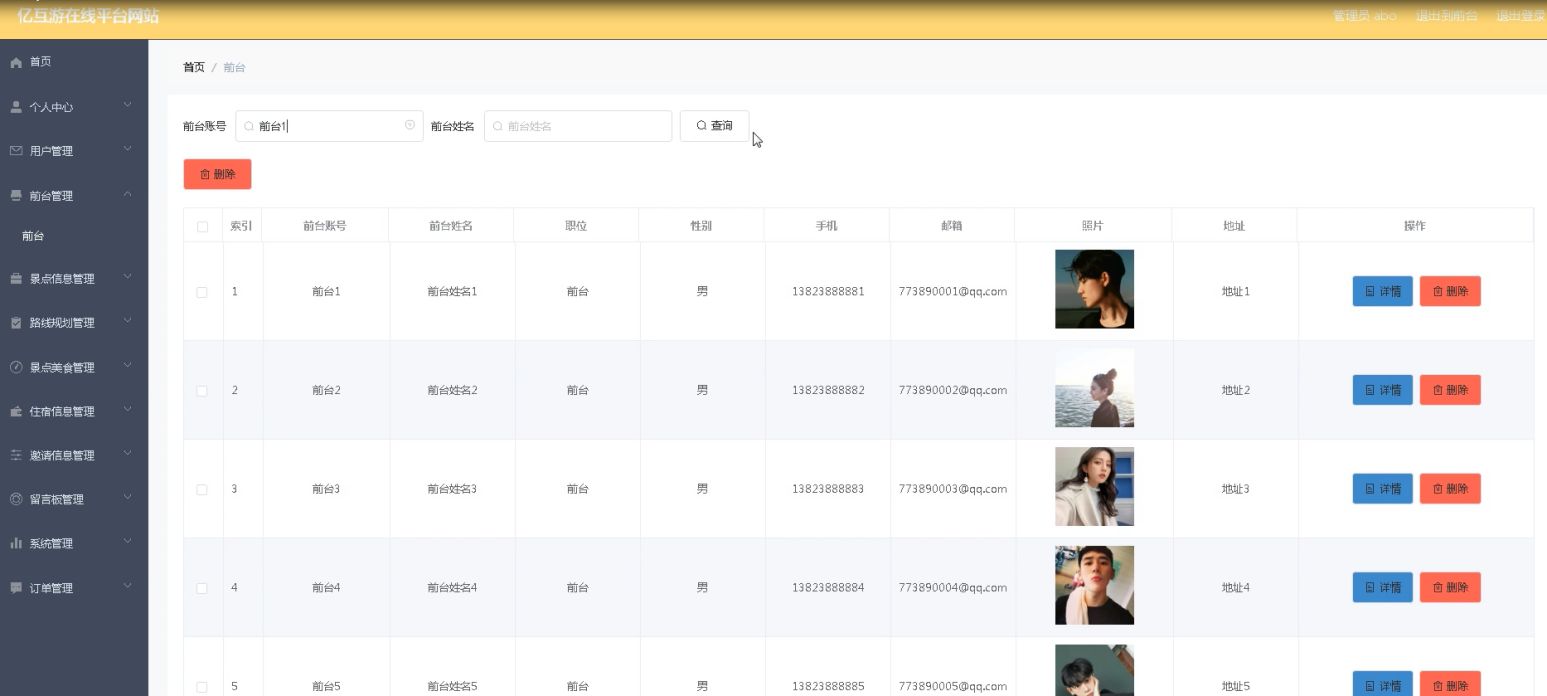Viewport: 1547px width, 696px height.
Task: Open the photo thumbnail in row 前台2
Action: coord(1094,388)
